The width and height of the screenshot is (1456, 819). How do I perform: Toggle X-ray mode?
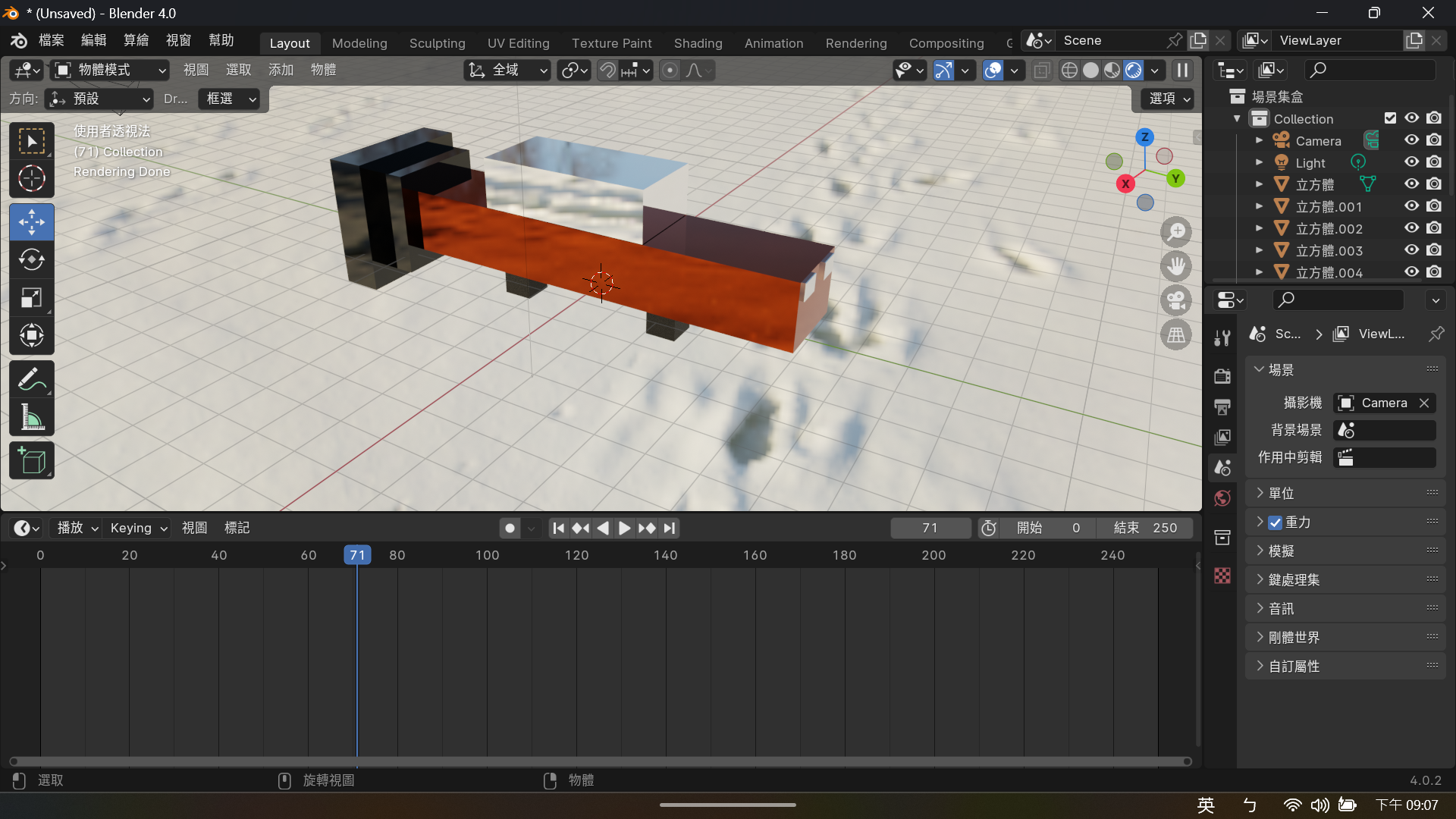(1042, 71)
